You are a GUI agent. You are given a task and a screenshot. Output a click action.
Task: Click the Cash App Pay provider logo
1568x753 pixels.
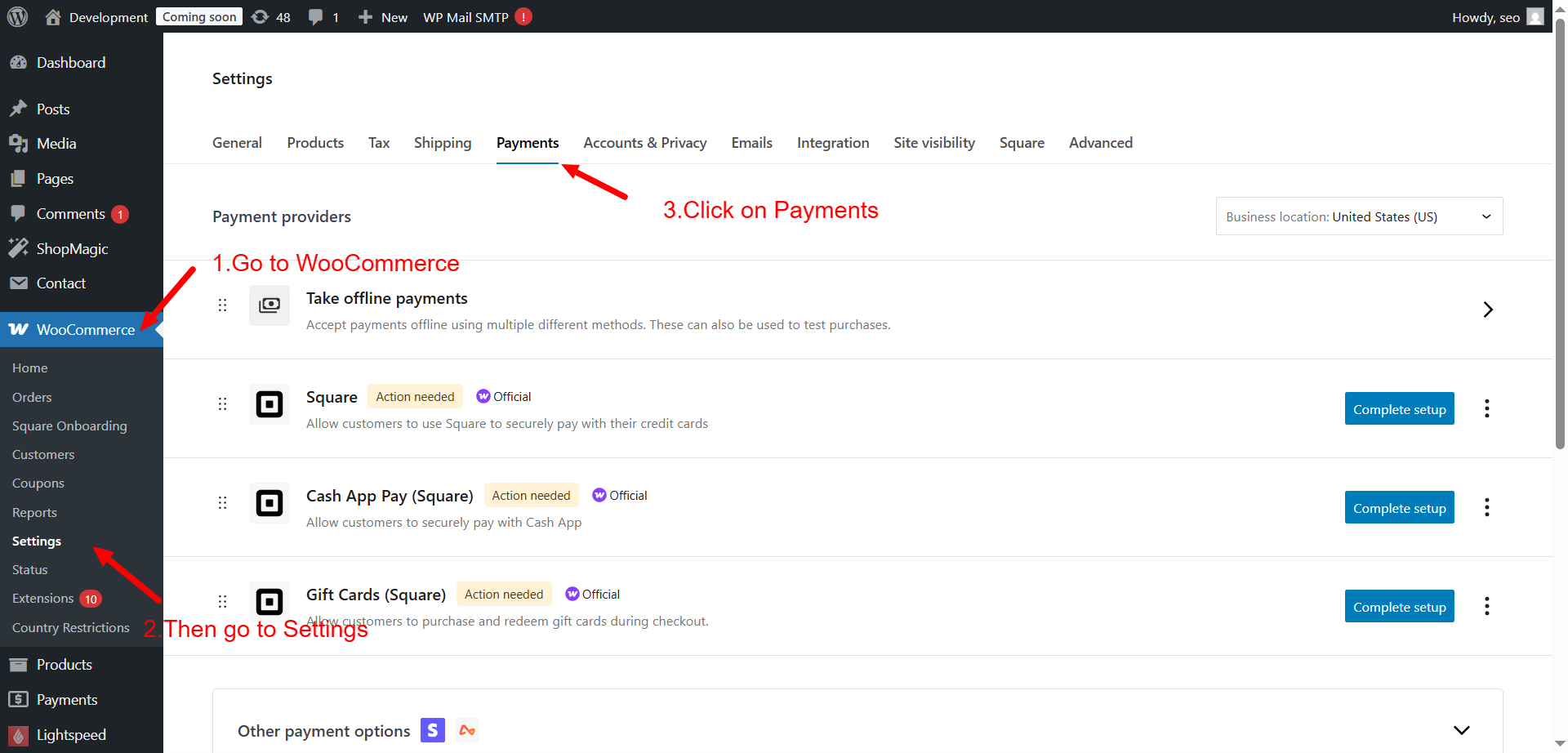point(269,503)
